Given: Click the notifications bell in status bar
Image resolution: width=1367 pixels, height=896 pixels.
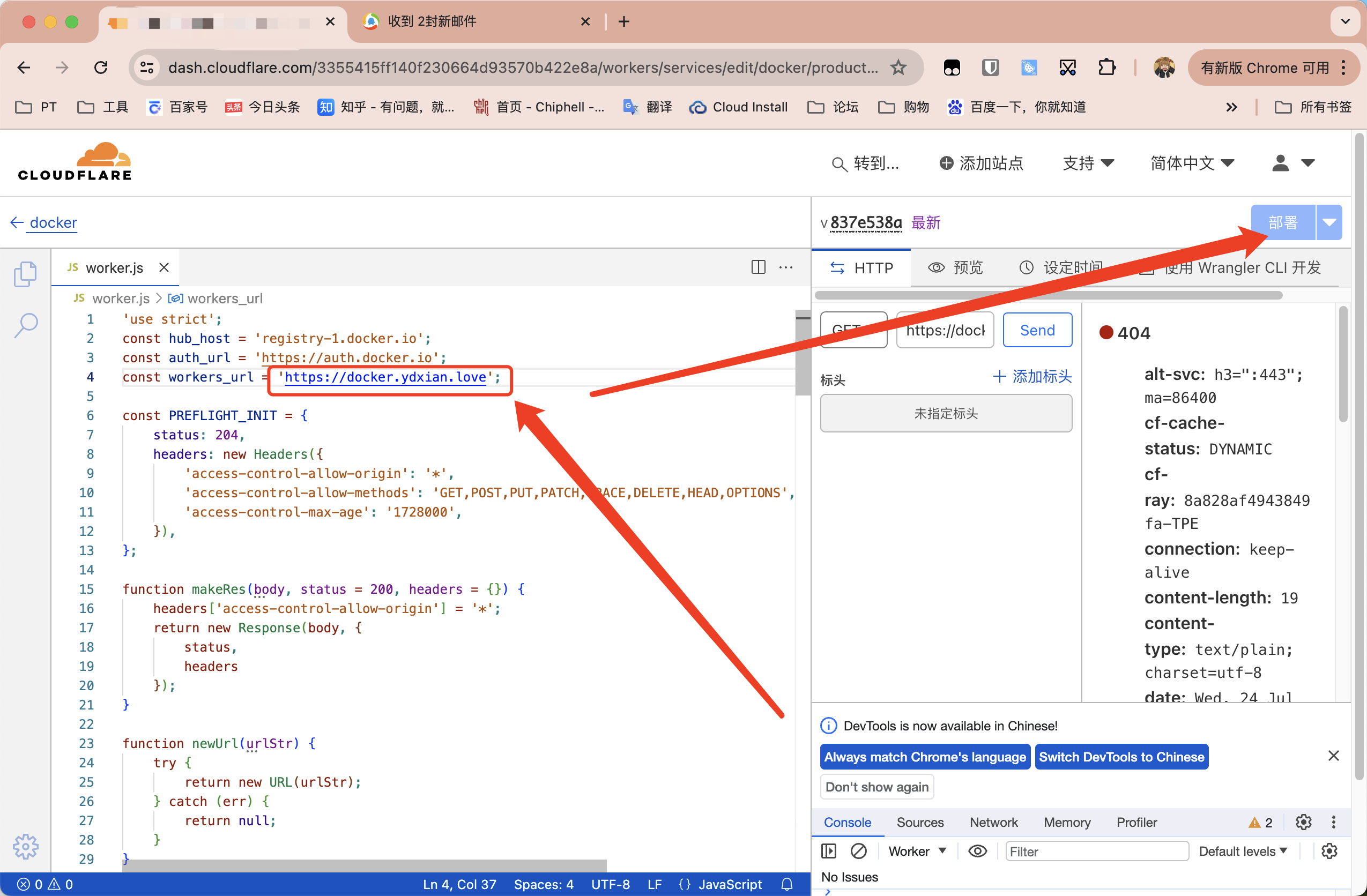Looking at the screenshot, I should (787, 884).
